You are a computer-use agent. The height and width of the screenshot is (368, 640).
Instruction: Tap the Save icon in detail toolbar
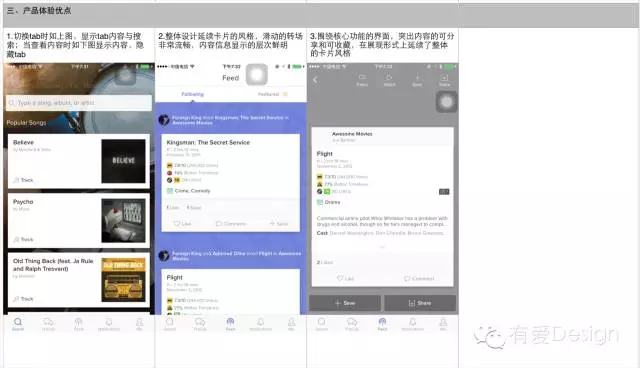pyautogui.click(x=417, y=80)
